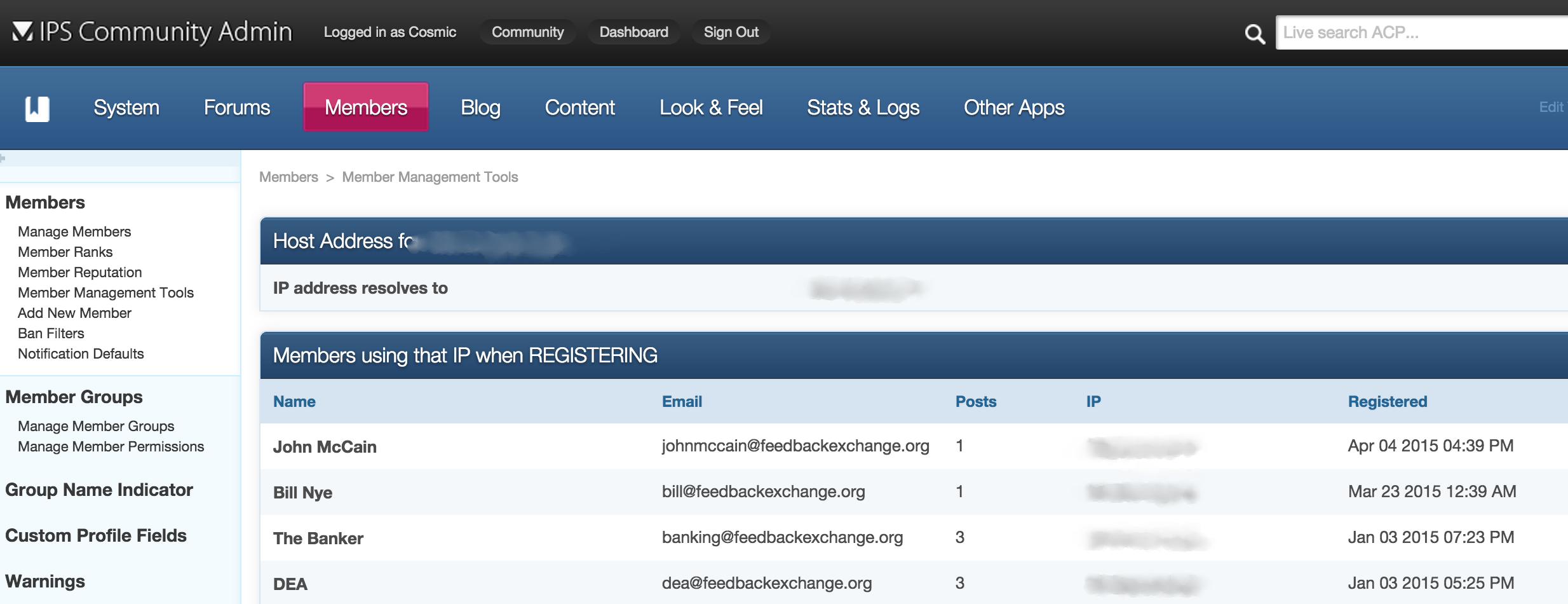1568x604 pixels.
Task: Open the bookmark icon in nav bar
Action: [x=37, y=109]
